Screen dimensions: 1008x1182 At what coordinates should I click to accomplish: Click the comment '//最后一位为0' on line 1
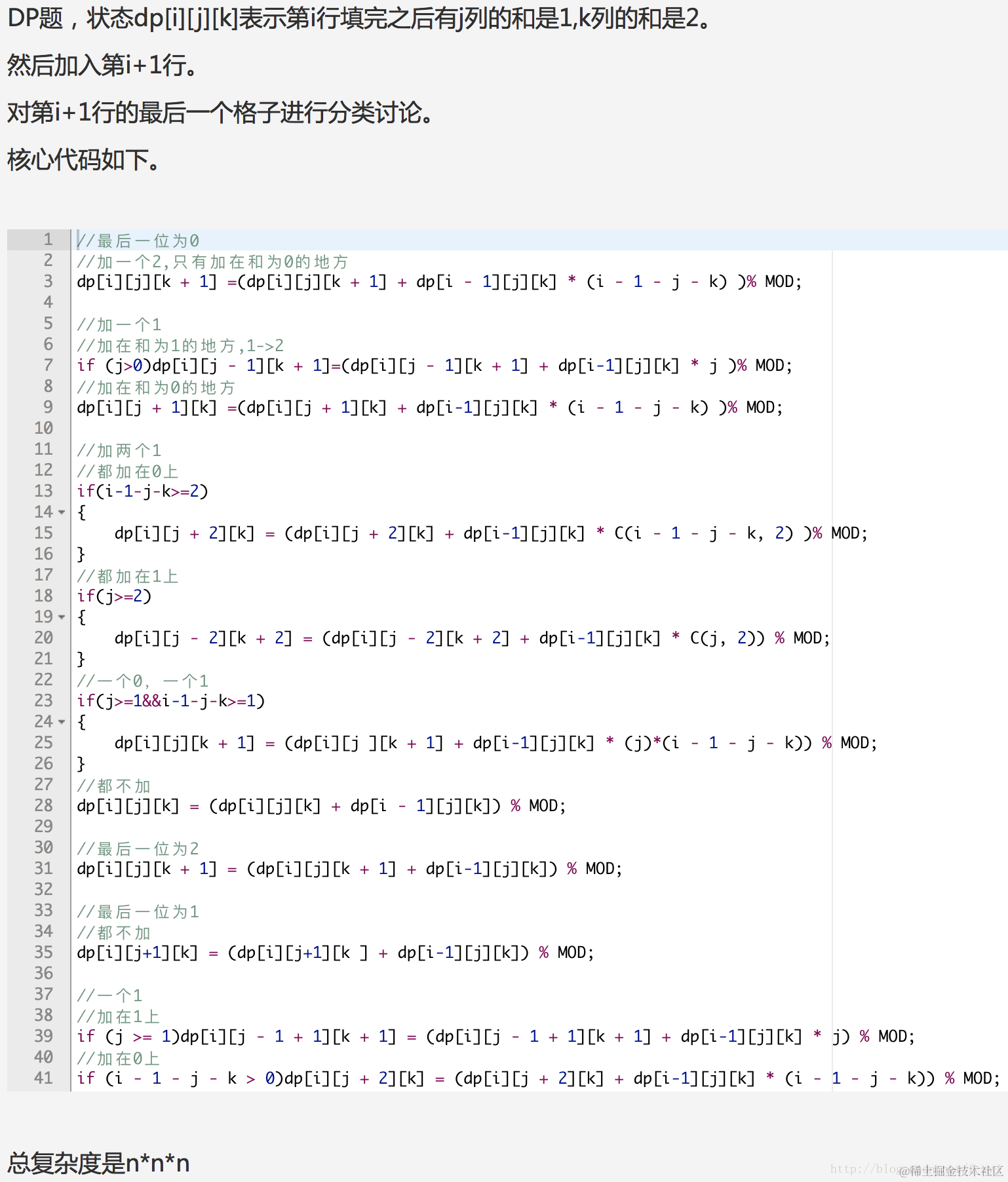[138, 240]
